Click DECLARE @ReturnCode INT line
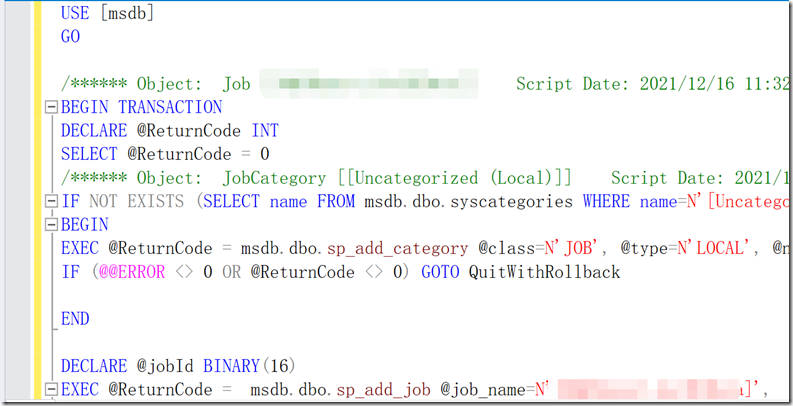Viewport: 793px width, 406px height. pos(170,130)
